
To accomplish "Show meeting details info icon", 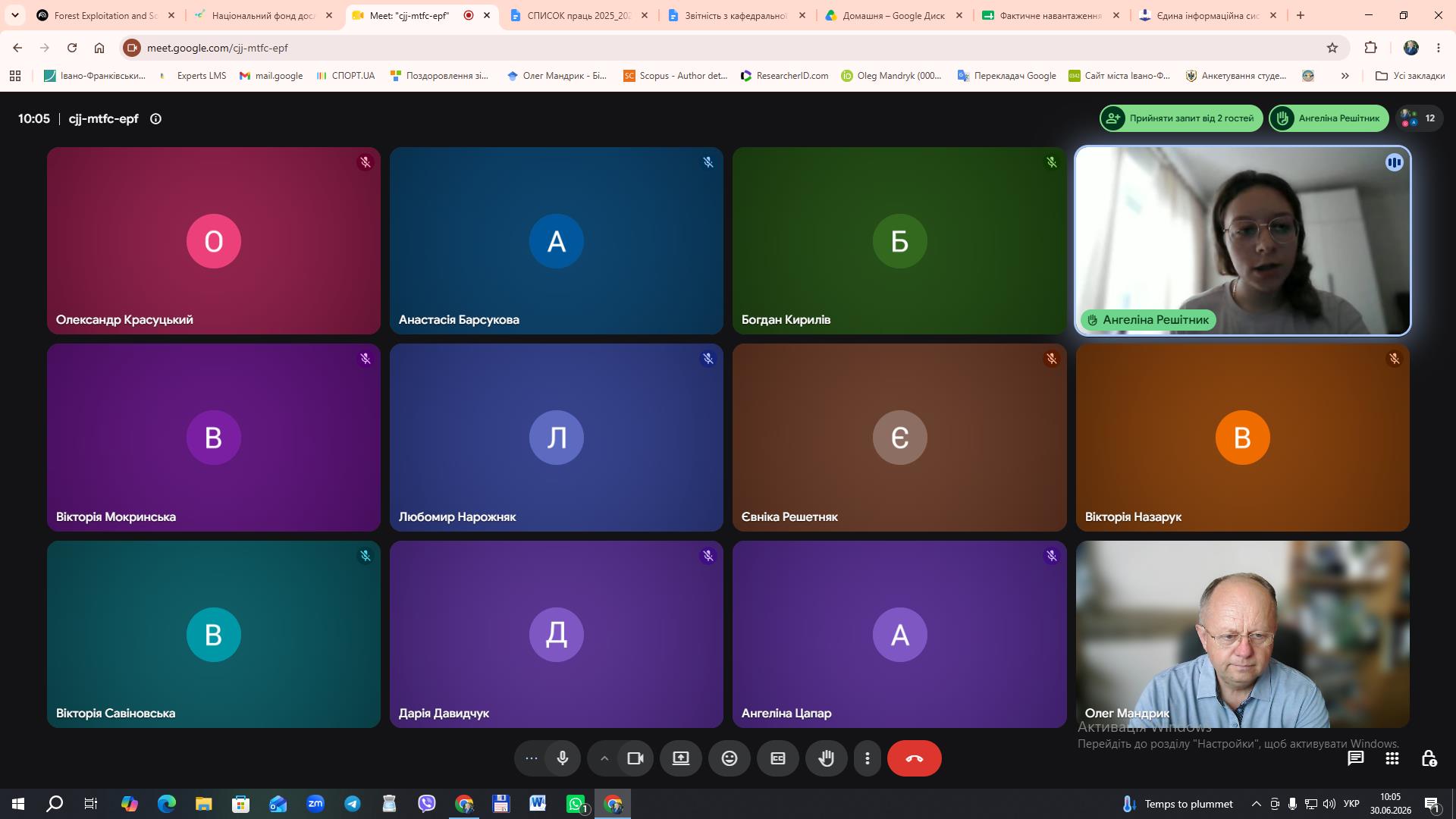I will pyautogui.click(x=155, y=118).
